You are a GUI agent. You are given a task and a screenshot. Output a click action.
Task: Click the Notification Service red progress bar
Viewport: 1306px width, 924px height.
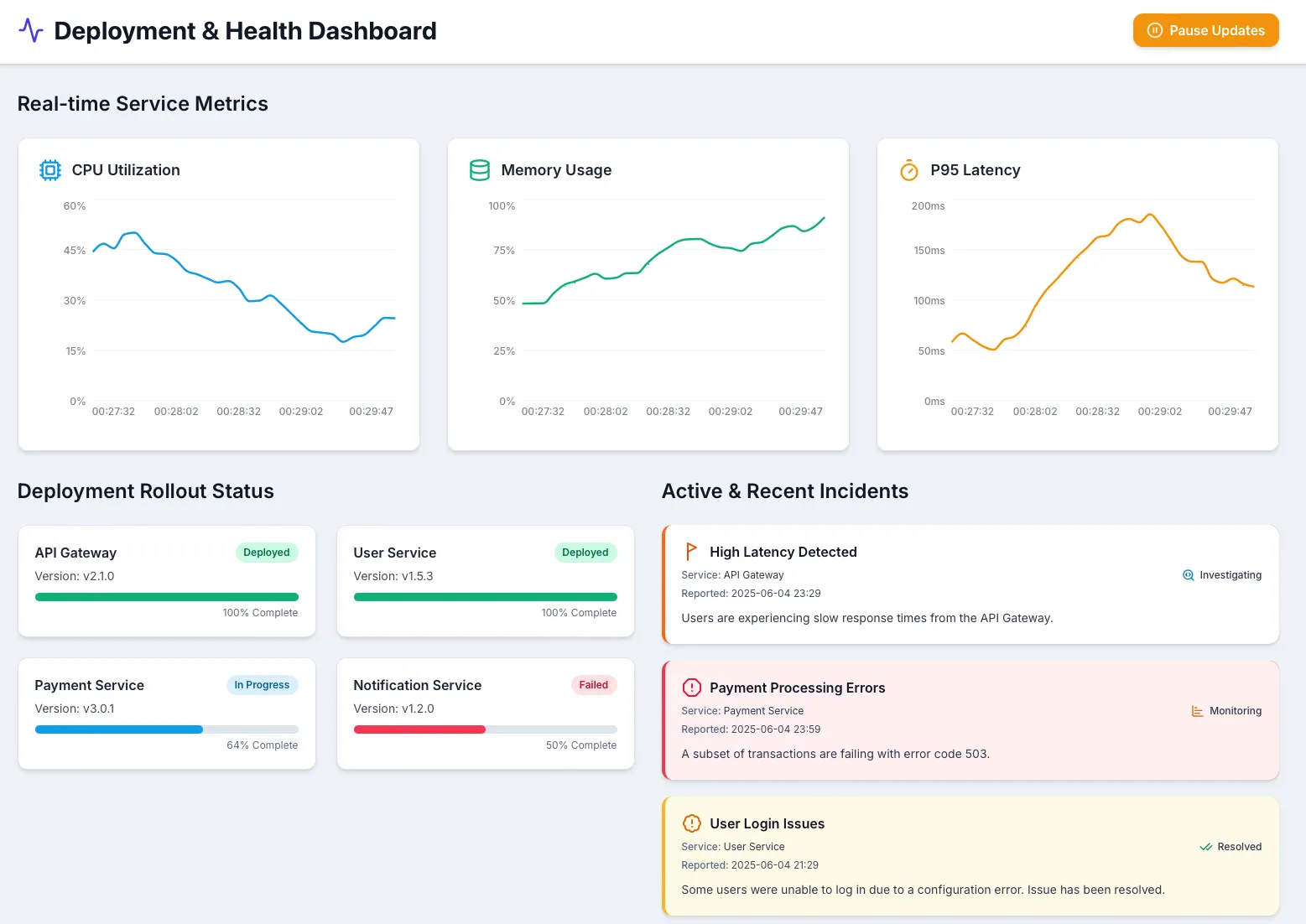pyautogui.click(x=419, y=729)
